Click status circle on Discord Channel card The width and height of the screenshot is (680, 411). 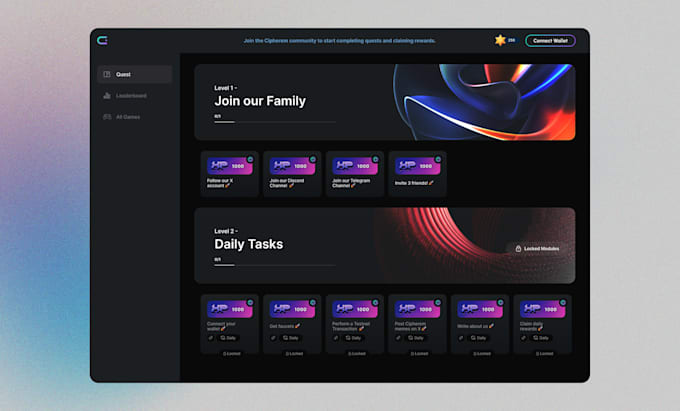313,159
